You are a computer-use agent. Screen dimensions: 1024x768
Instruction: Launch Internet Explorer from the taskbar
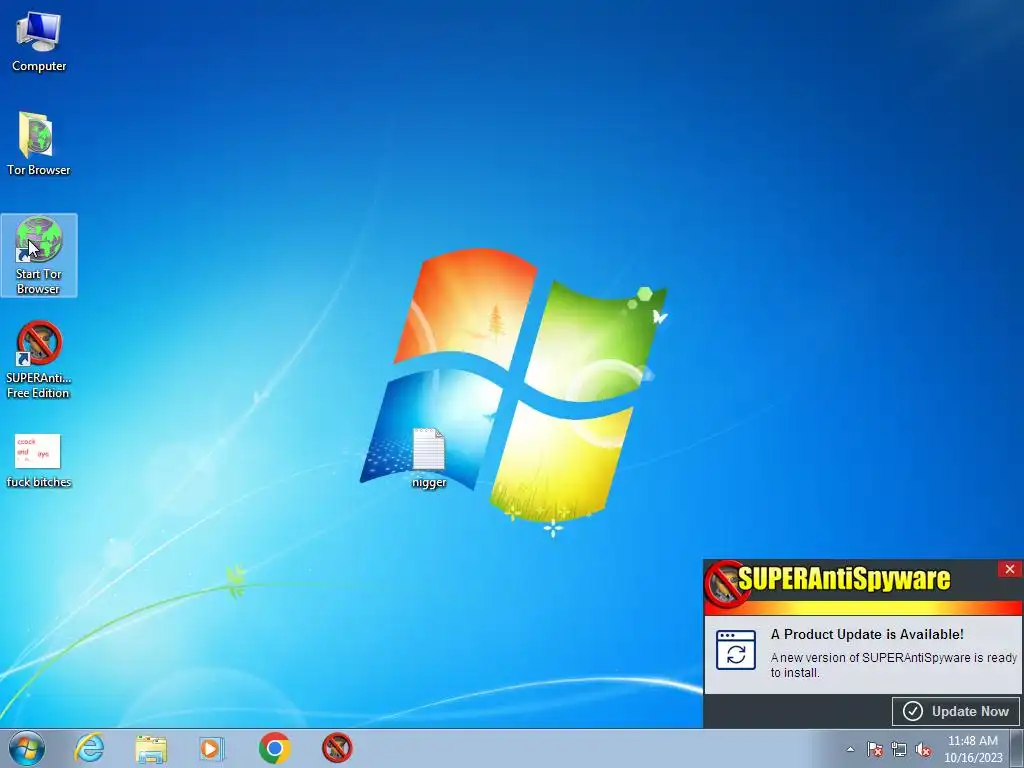point(89,748)
